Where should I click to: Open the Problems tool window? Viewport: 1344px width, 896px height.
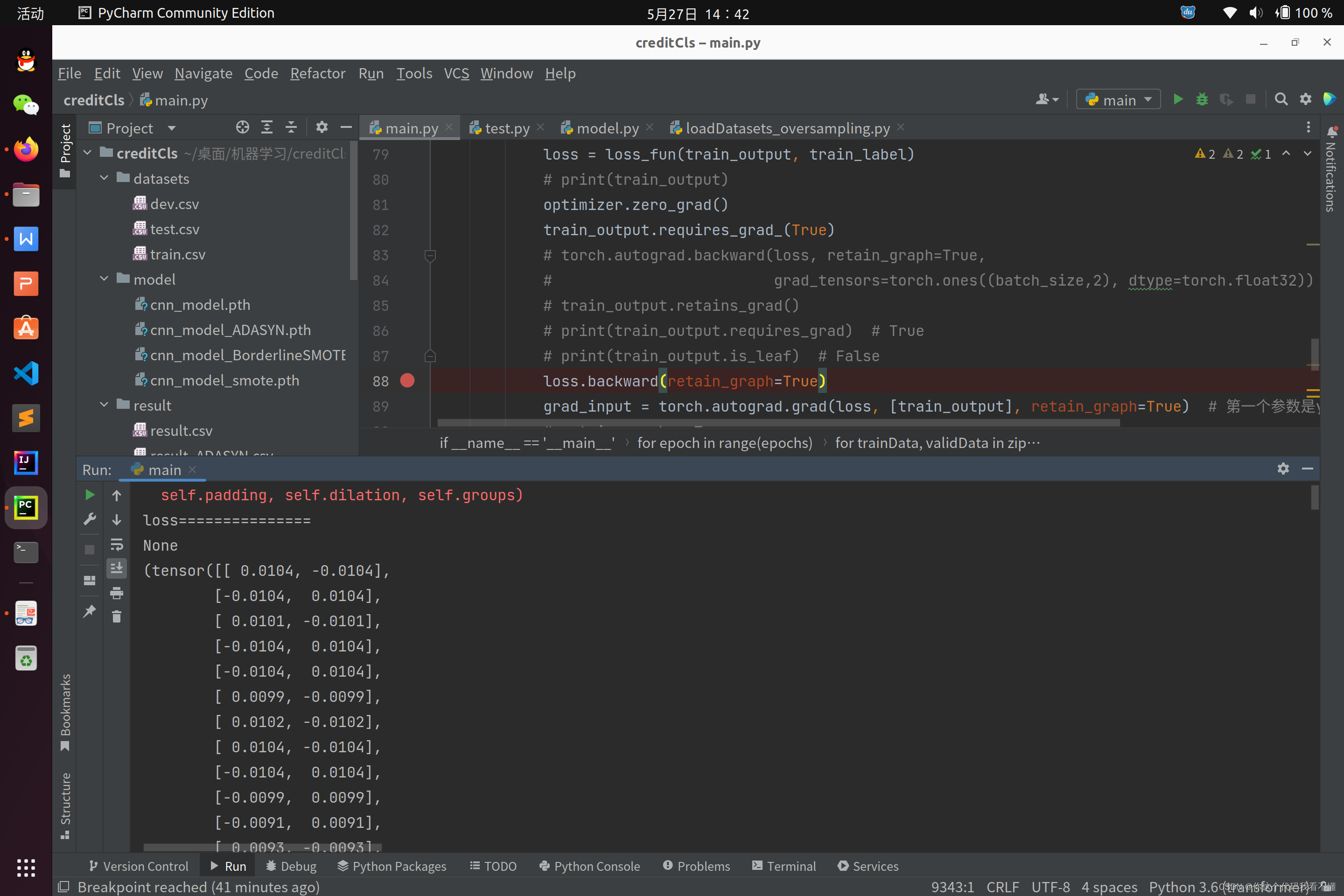[696, 866]
